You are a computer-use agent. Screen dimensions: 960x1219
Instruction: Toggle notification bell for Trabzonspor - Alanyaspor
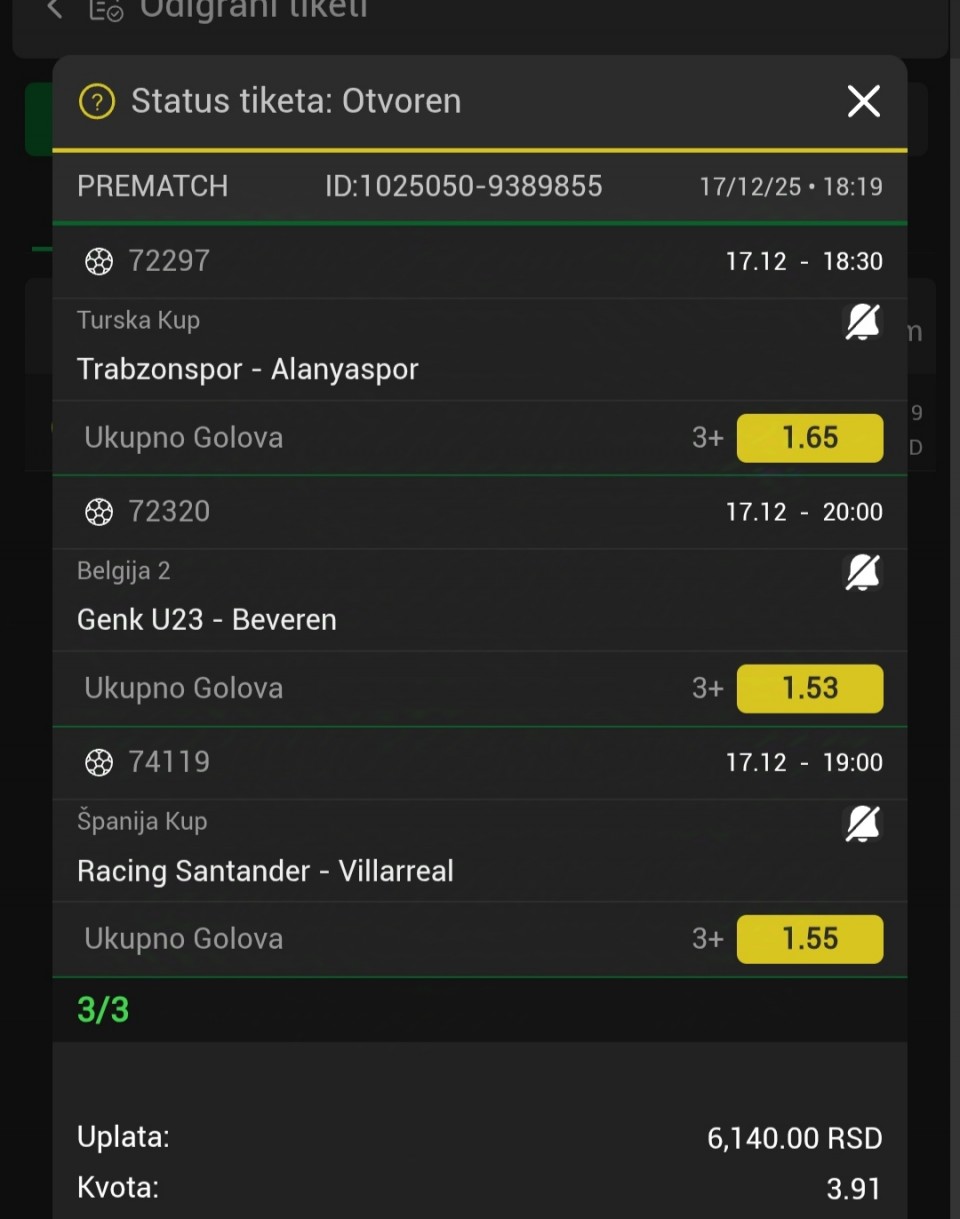pyautogui.click(x=863, y=322)
